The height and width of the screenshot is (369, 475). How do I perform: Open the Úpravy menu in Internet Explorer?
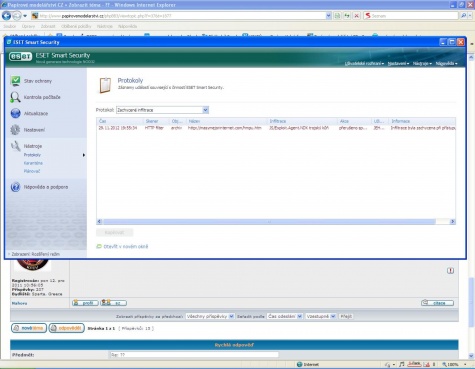28,26
